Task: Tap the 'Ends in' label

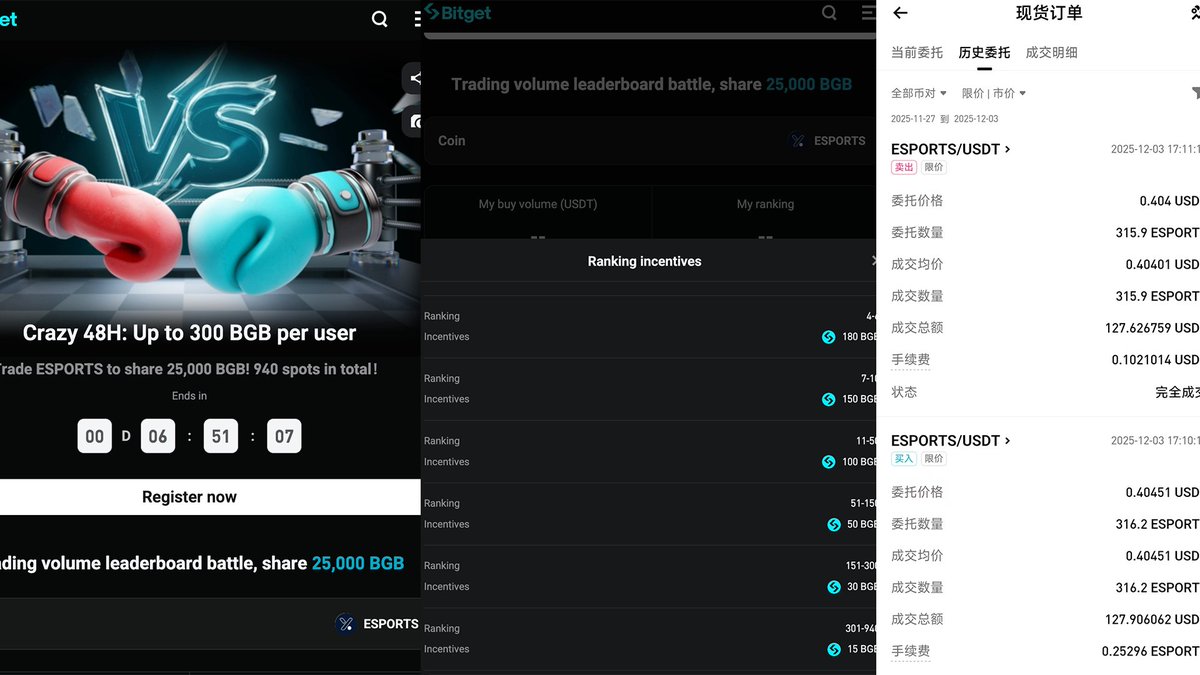Action: (x=189, y=396)
